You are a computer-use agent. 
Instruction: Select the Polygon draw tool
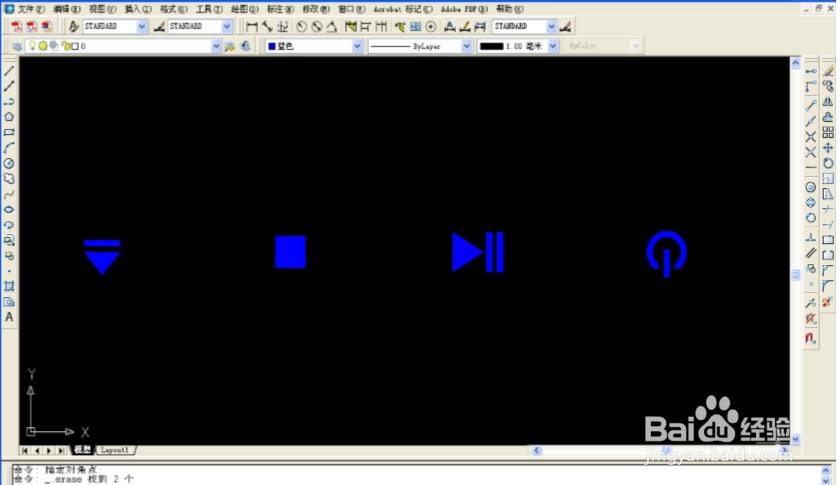coord(9,117)
